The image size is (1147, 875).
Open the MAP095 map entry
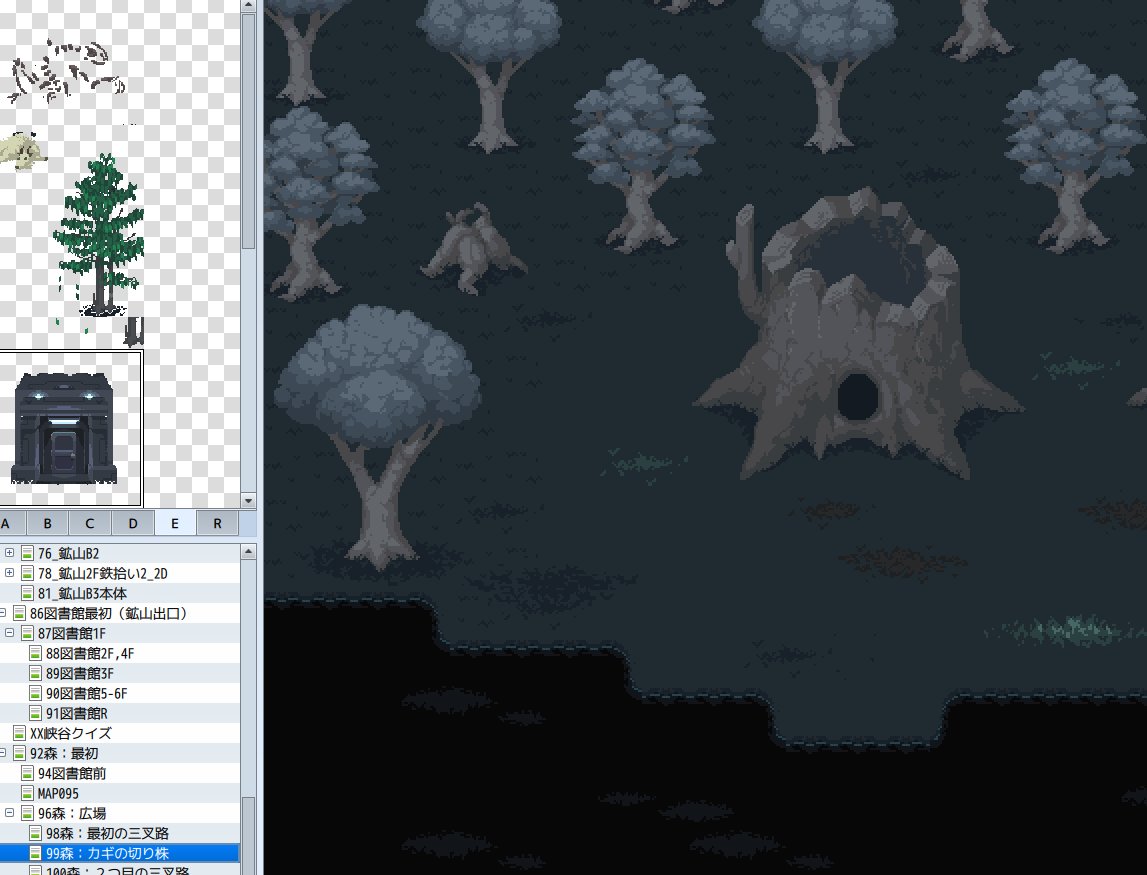(58, 793)
